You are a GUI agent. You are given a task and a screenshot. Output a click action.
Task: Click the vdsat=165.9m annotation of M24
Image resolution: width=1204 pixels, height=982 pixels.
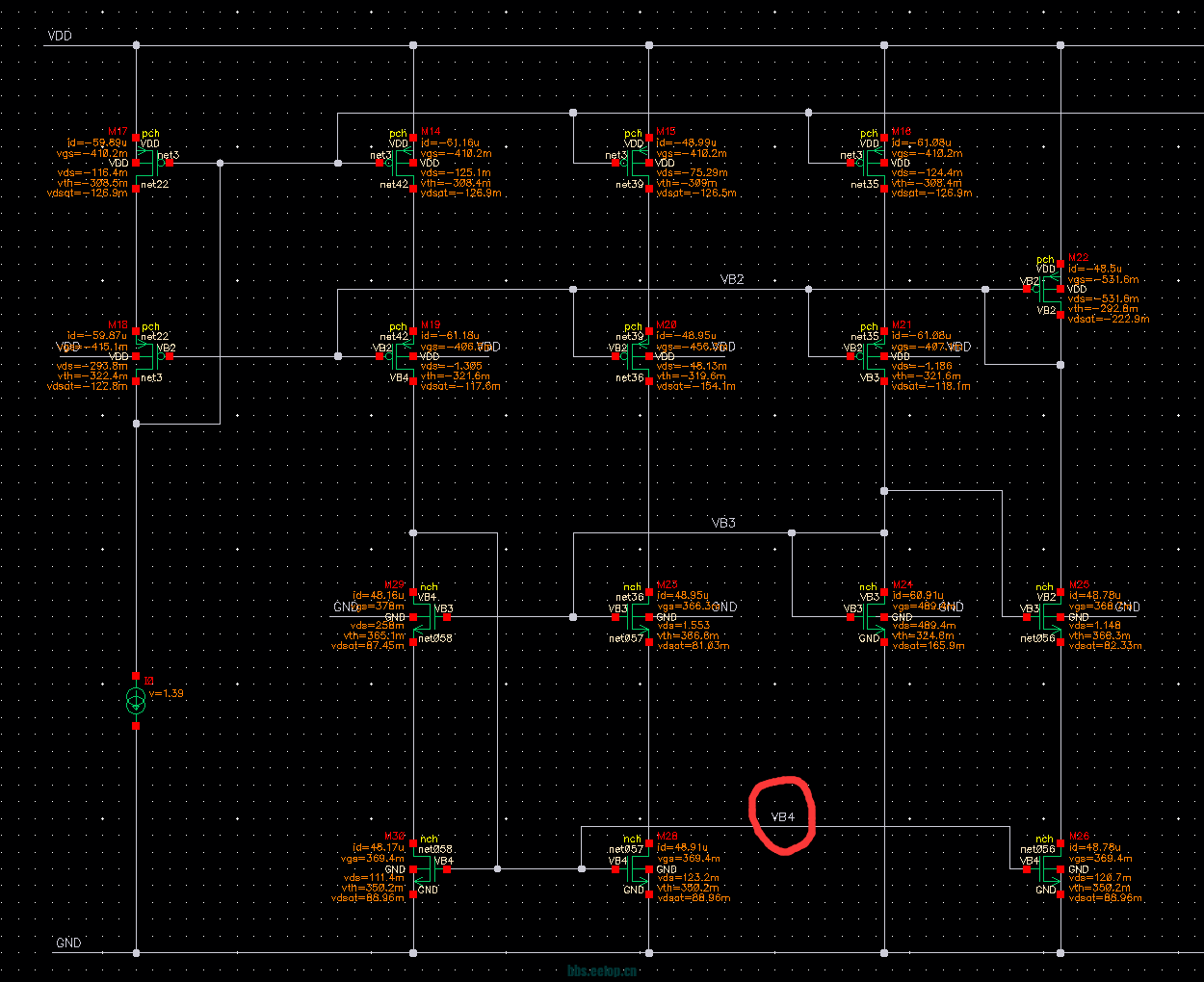pyautogui.click(x=928, y=646)
